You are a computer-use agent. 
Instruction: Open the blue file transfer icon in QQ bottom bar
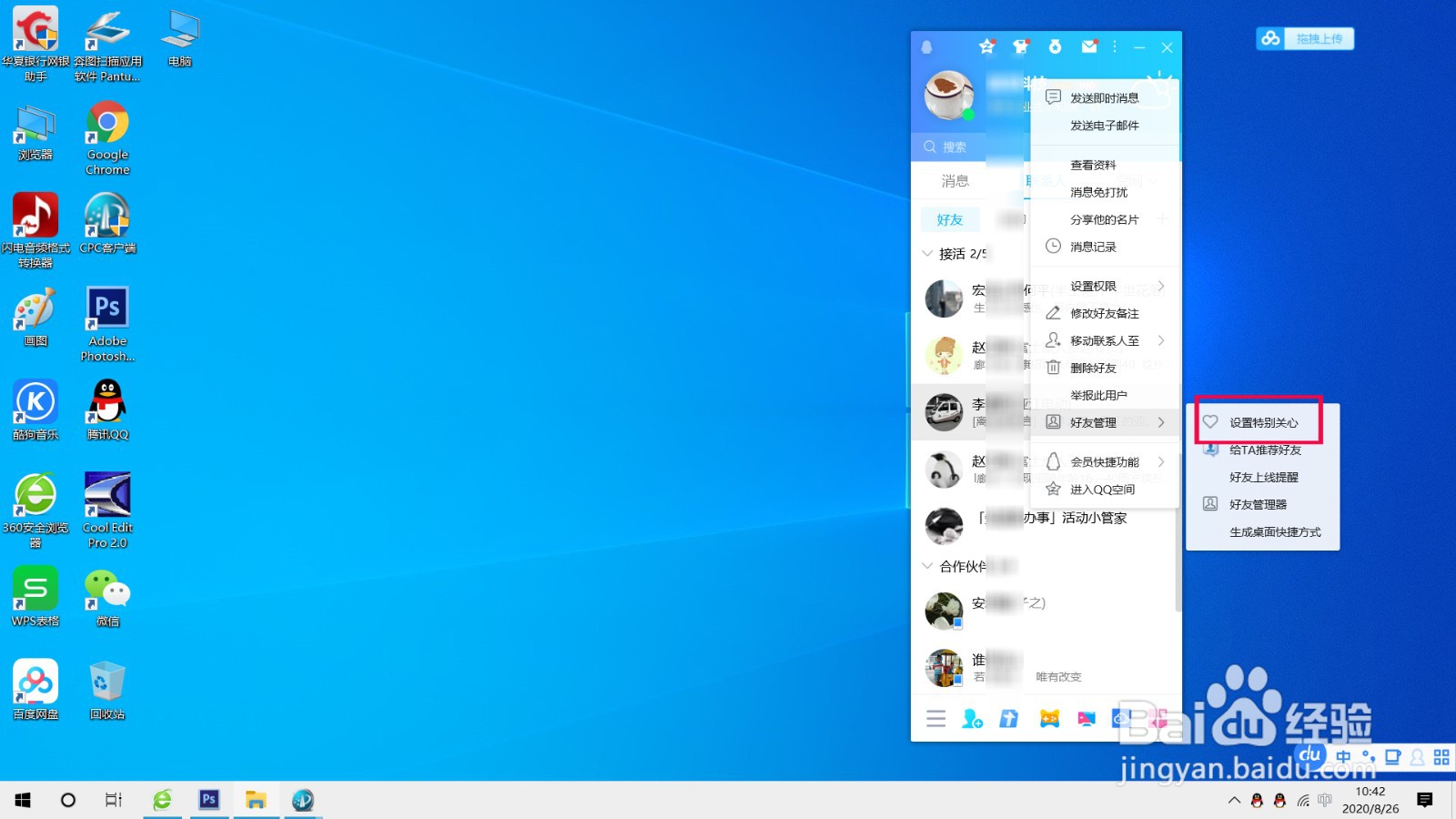(1008, 719)
